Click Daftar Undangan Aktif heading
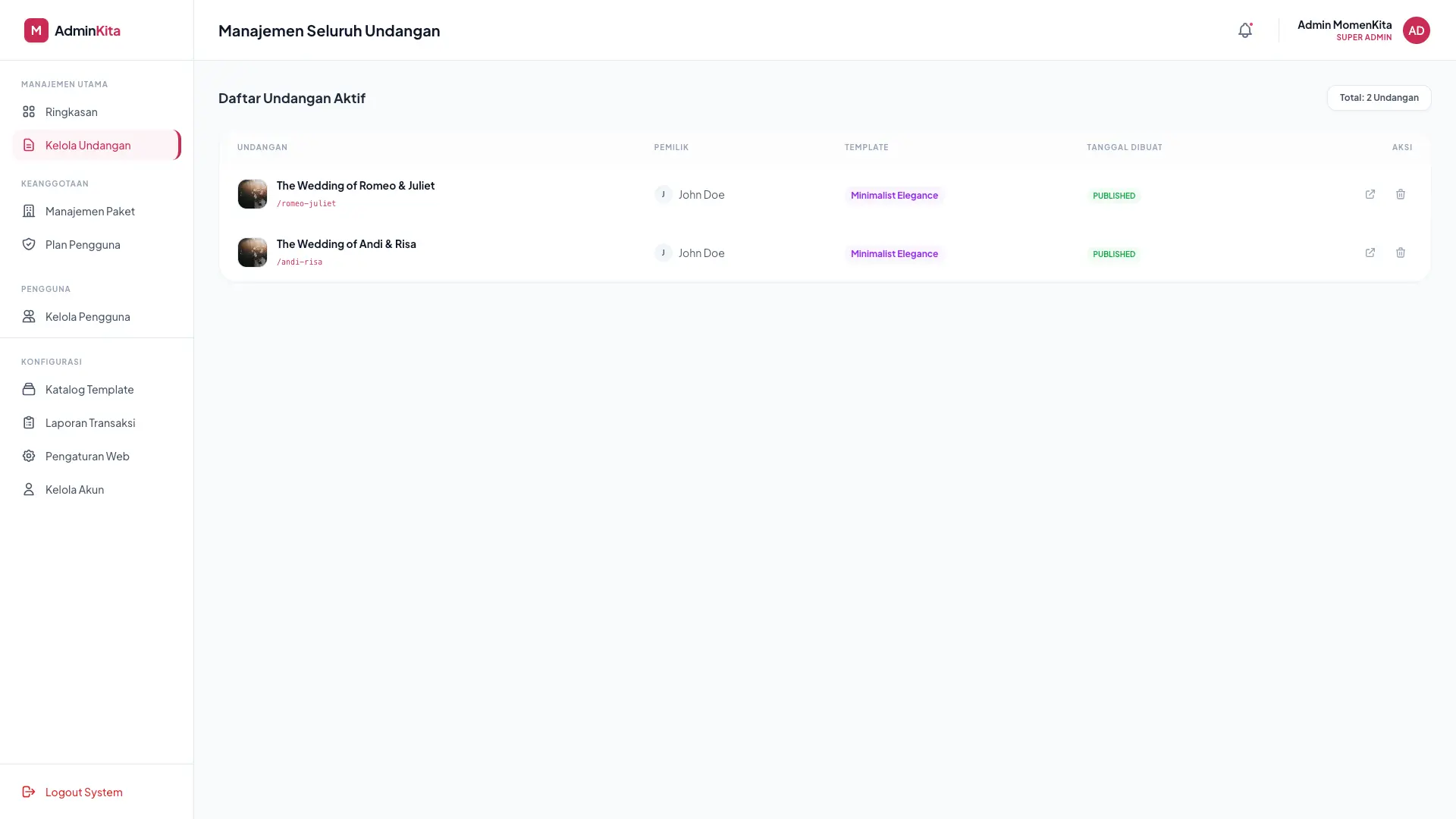The image size is (1456, 819). coord(292,98)
